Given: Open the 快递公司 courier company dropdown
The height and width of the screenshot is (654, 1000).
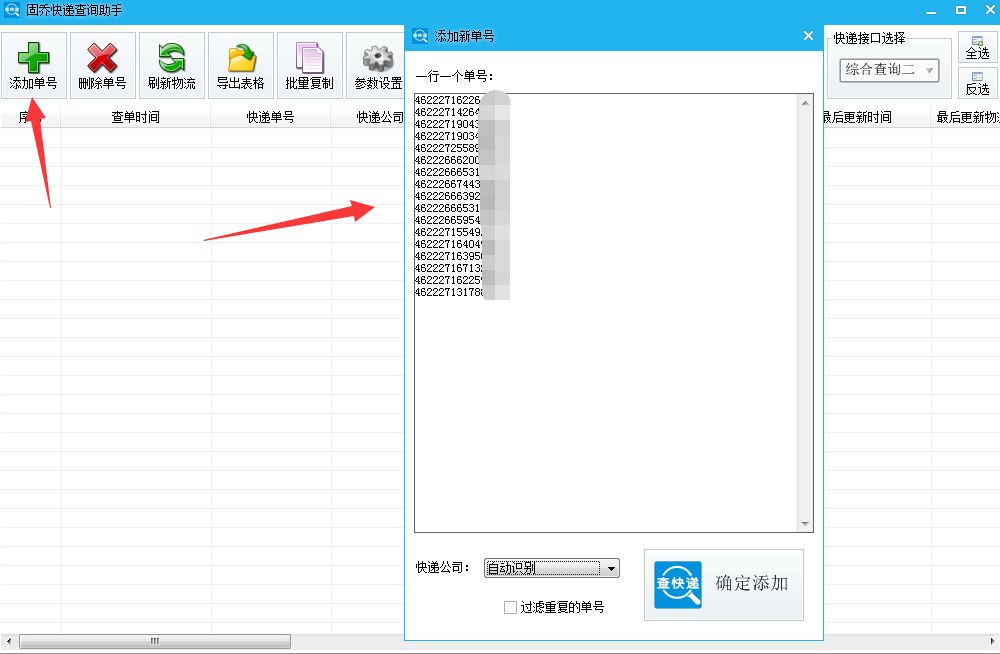Looking at the screenshot, I should (550, 566).
